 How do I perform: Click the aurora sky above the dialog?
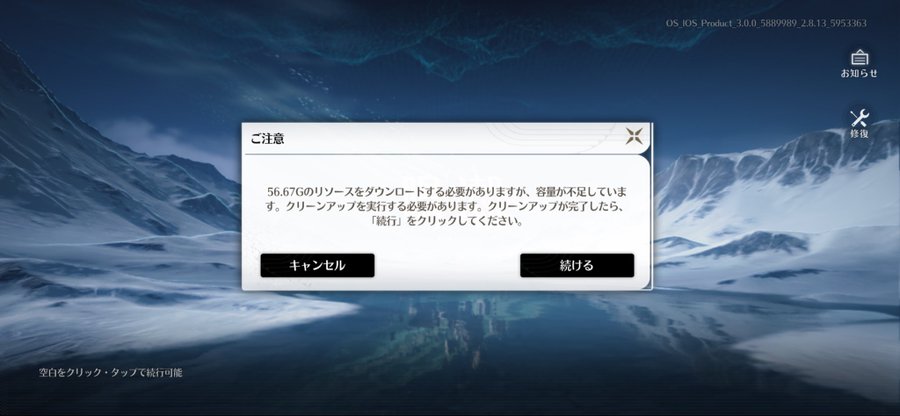pos(448,63)
